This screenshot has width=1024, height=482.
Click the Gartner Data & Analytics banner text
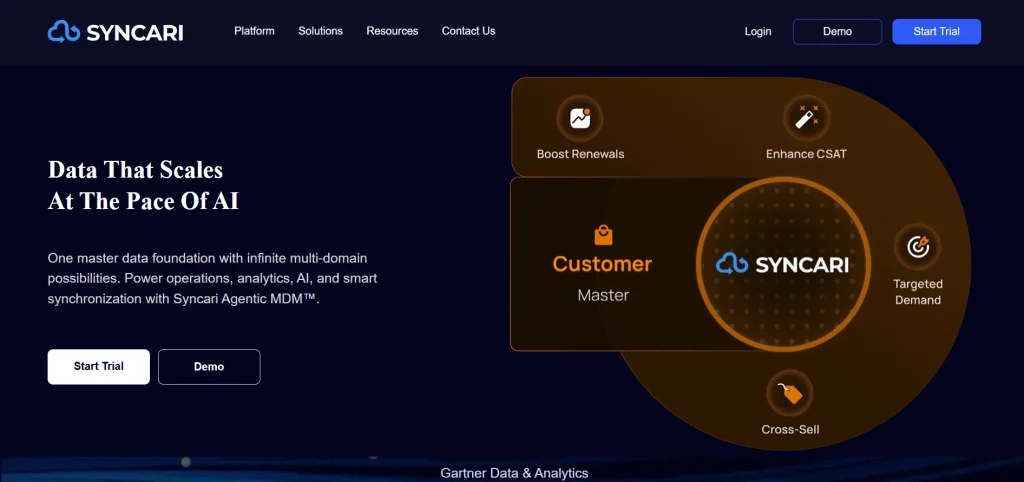pyautogui.click(x=514, y=473)
